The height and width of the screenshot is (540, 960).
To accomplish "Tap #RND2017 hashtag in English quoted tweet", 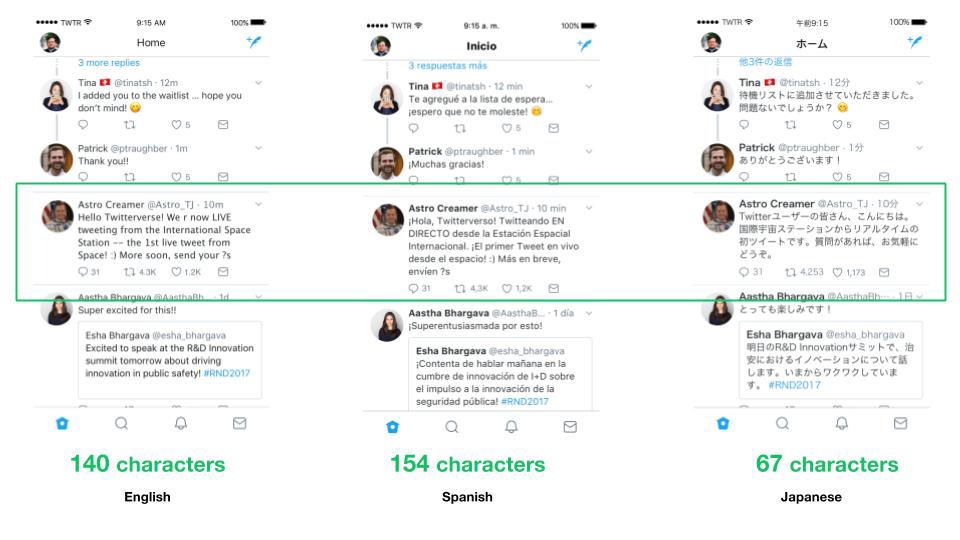I will (x=227, y=373).
